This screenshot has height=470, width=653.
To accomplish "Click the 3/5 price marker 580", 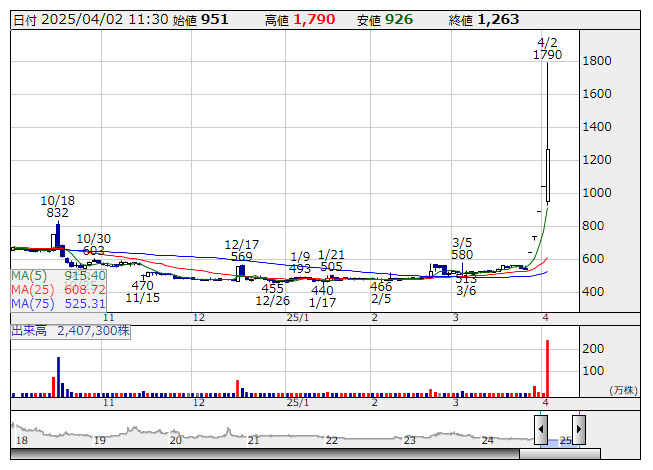I will pos(462,254).
